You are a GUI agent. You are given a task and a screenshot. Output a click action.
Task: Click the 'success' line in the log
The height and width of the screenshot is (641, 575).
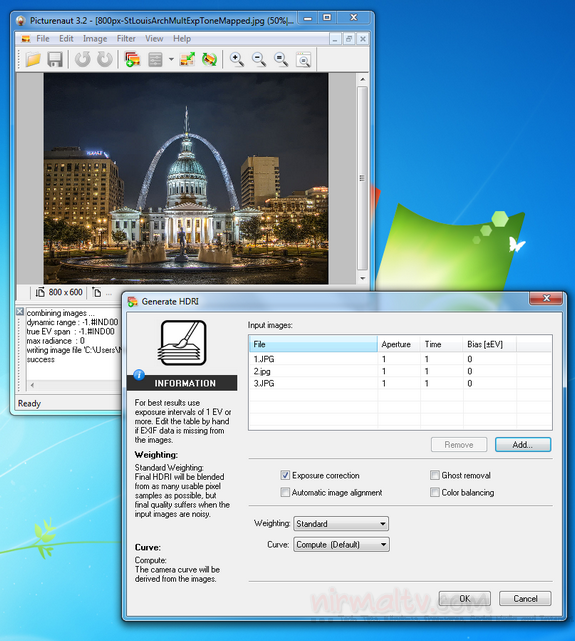(40, 360)
